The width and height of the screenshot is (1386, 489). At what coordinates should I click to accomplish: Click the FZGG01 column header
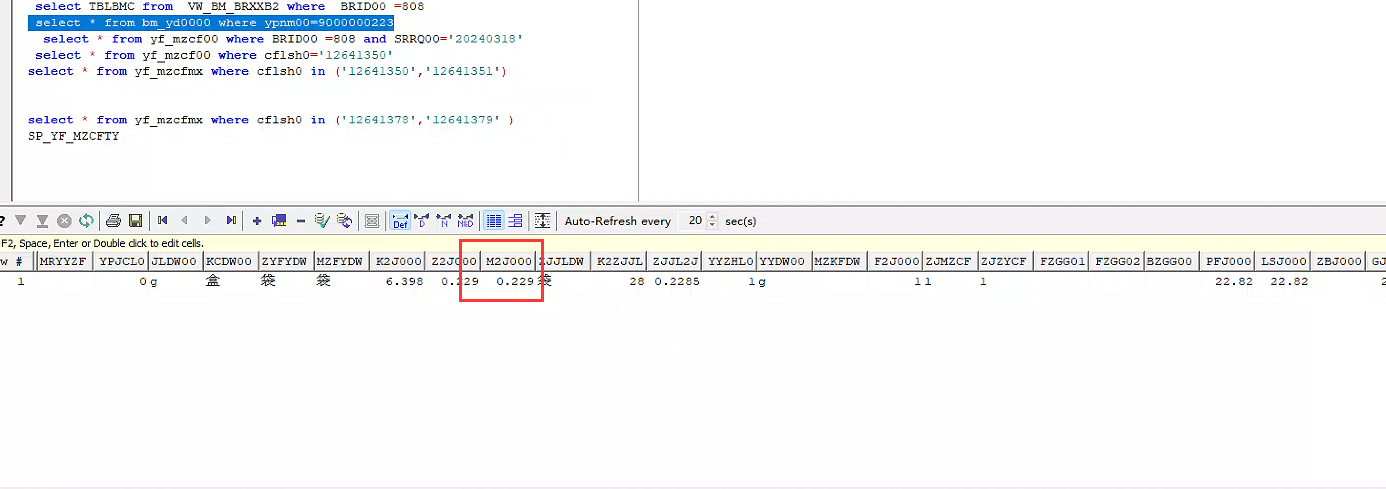pyautogui.click(x=1062, y=261)
